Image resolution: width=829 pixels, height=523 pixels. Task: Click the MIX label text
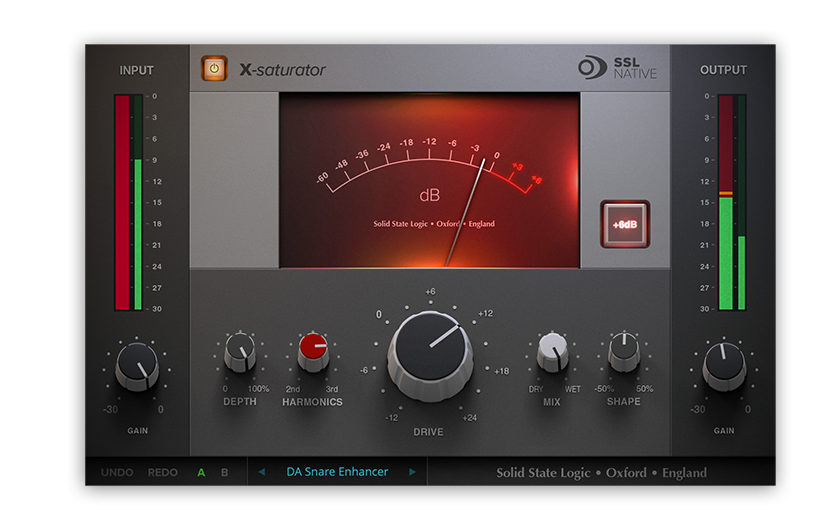point(552,402)
